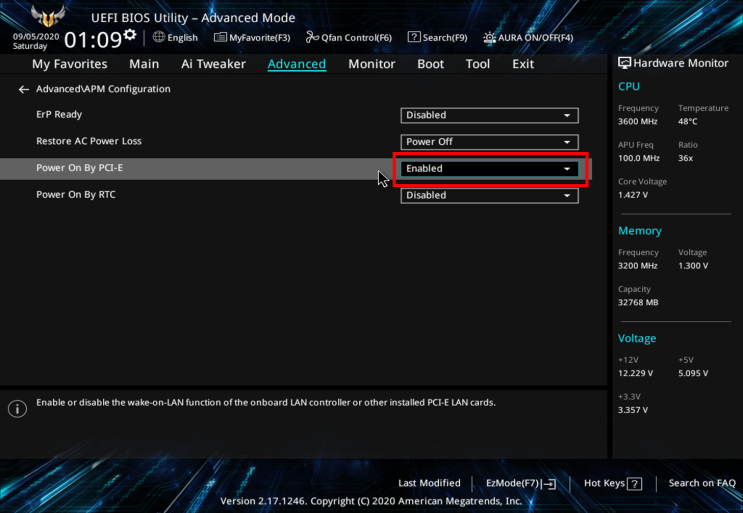Select the Power On By PCI-E row label
This screenshot has width=743, height=513.
[x=80, y=168]
